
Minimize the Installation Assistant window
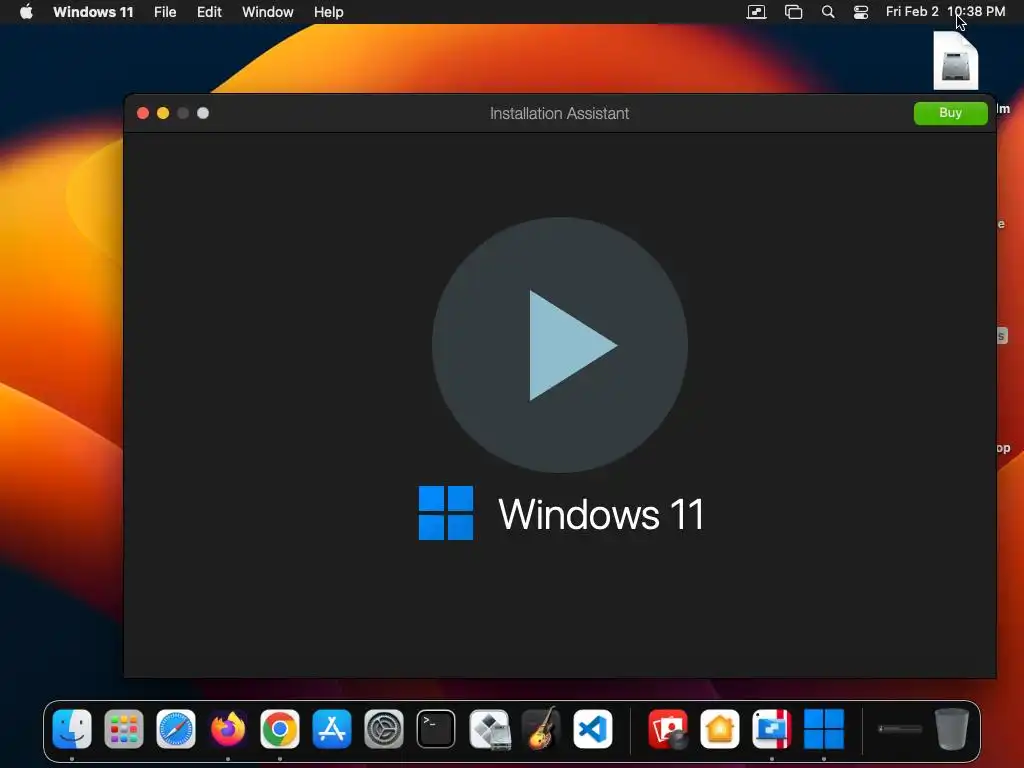click(163, 113)
